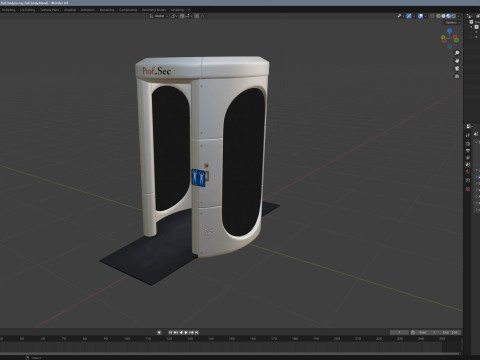This screenshot has width=480, height=360.
Task: Click the zoom magnifier navigation icon
Action: tap(457, 53)
